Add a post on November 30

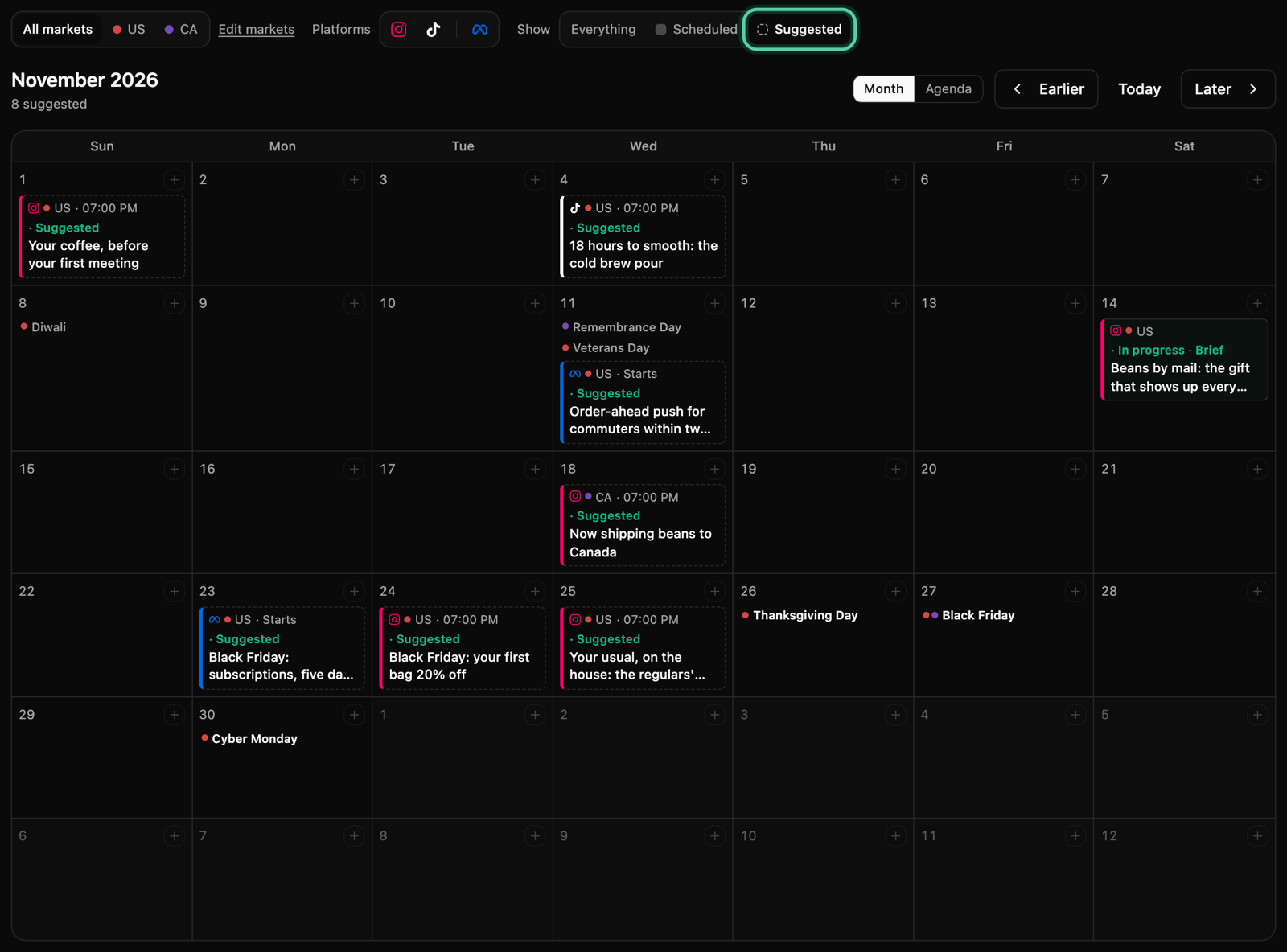355,715
